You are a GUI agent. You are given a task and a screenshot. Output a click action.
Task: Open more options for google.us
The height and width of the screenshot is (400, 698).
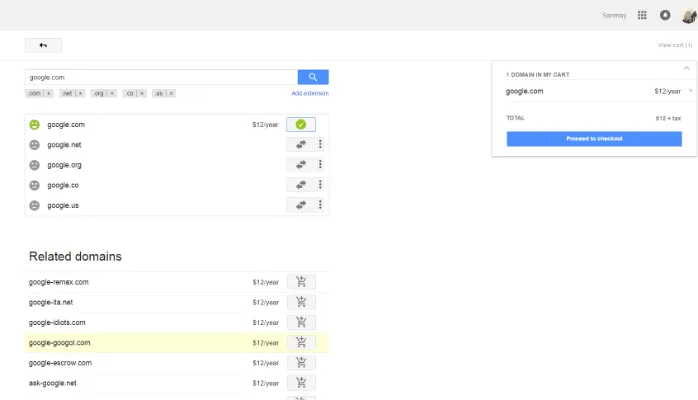click(x=320, y=205)
